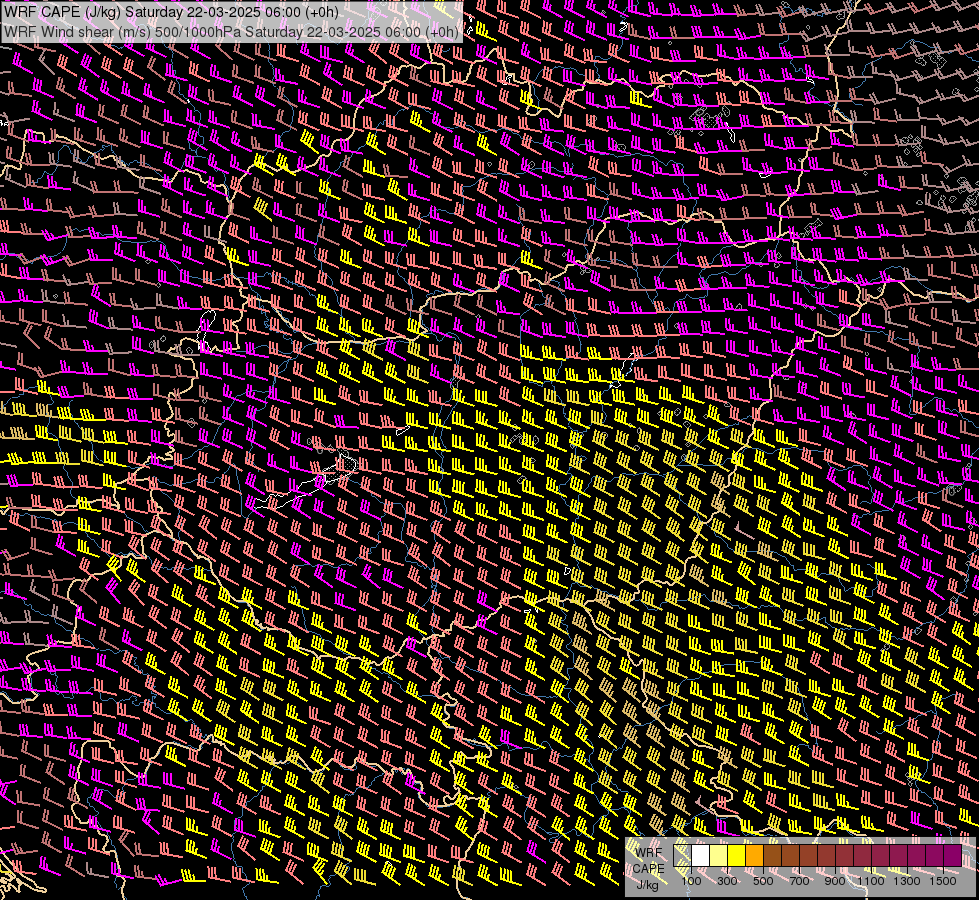This screenshot has width=979, height=900.
Task: Click the WRF CAPE J/kg legend label
Action: tap(648, 869)
